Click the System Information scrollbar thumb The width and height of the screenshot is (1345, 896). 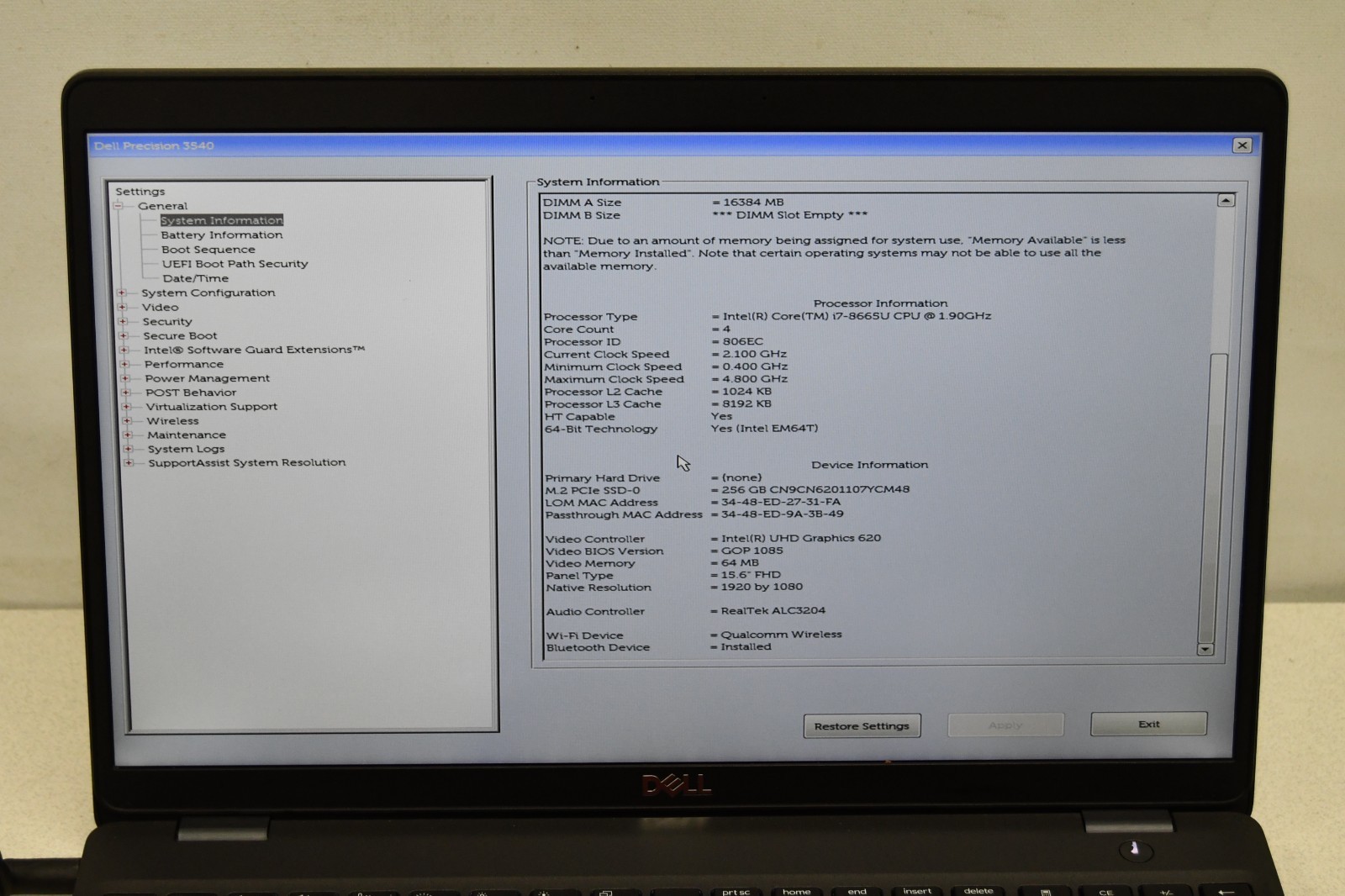click(x=1213, y=498)
